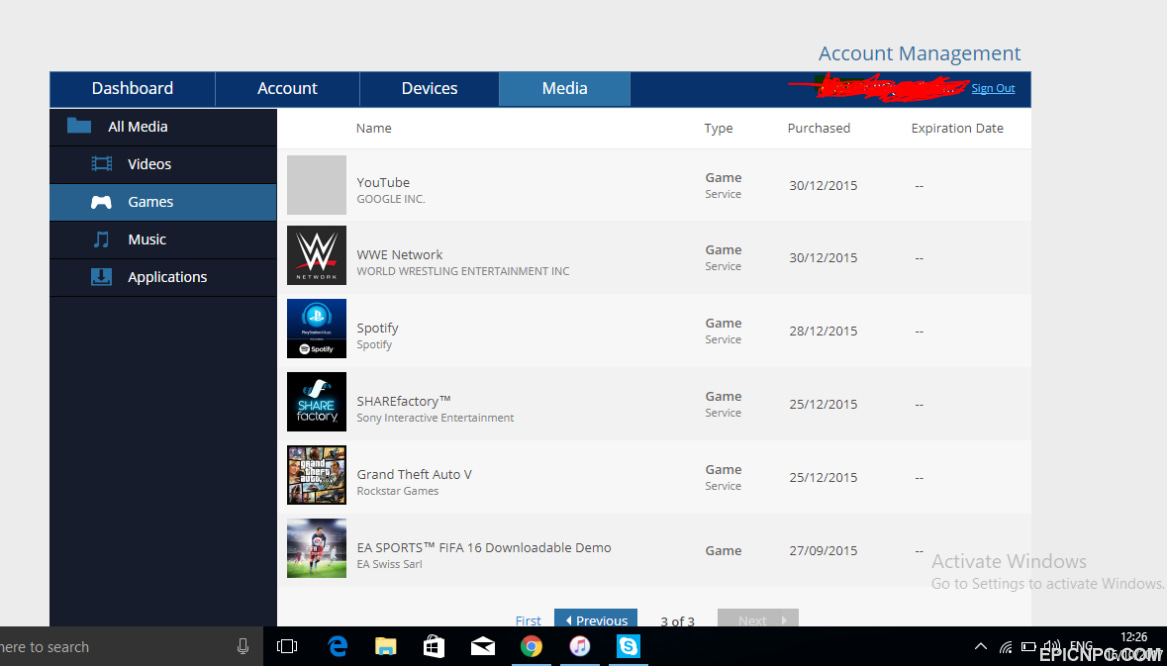Click the Account Management heading
Viewport: 1167px width, 666px height.
coord(920,54)
